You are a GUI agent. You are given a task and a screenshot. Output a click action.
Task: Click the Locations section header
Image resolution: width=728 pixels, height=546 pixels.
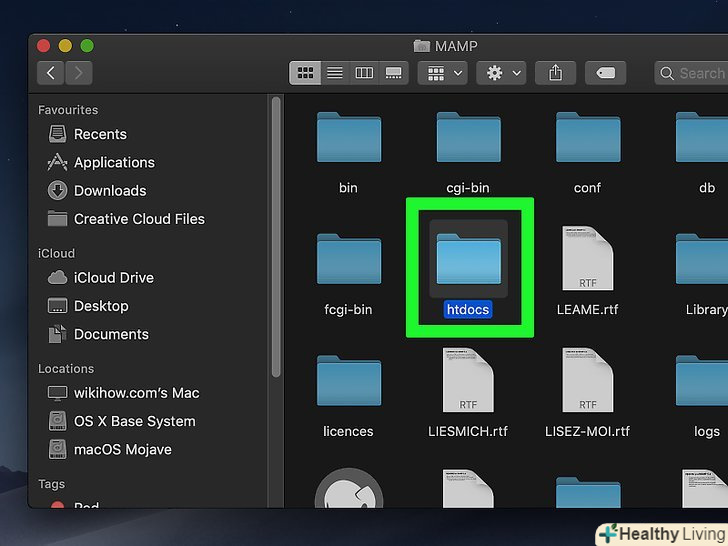point(66,369)
